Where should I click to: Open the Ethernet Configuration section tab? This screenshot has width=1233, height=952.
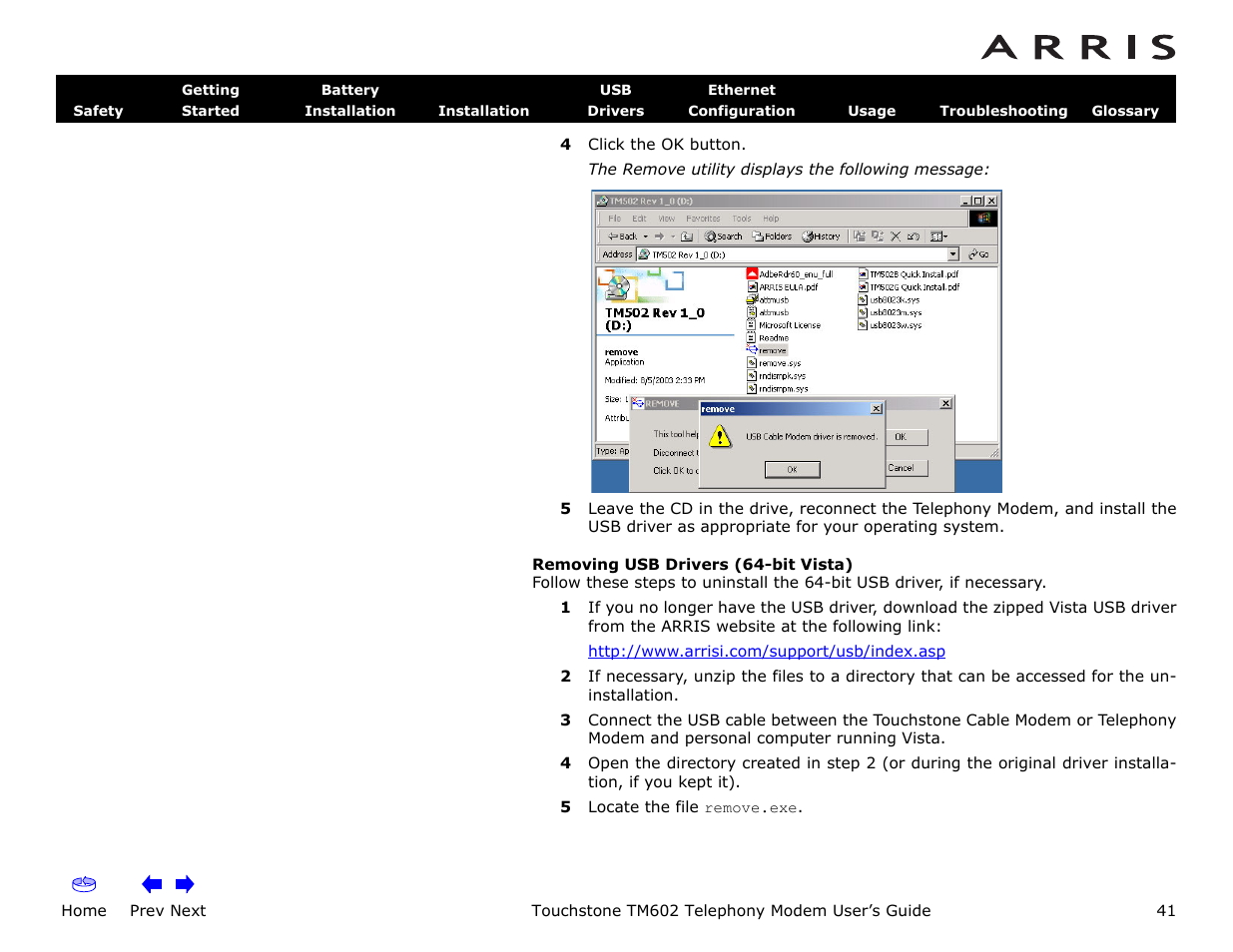pyautogui.click(x=741, y=100)
